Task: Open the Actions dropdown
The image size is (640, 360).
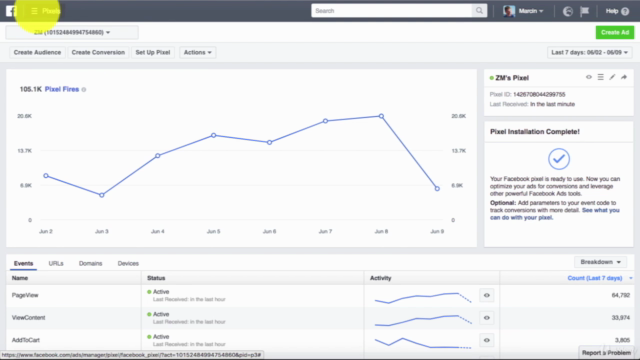Action: pos(198,52)
